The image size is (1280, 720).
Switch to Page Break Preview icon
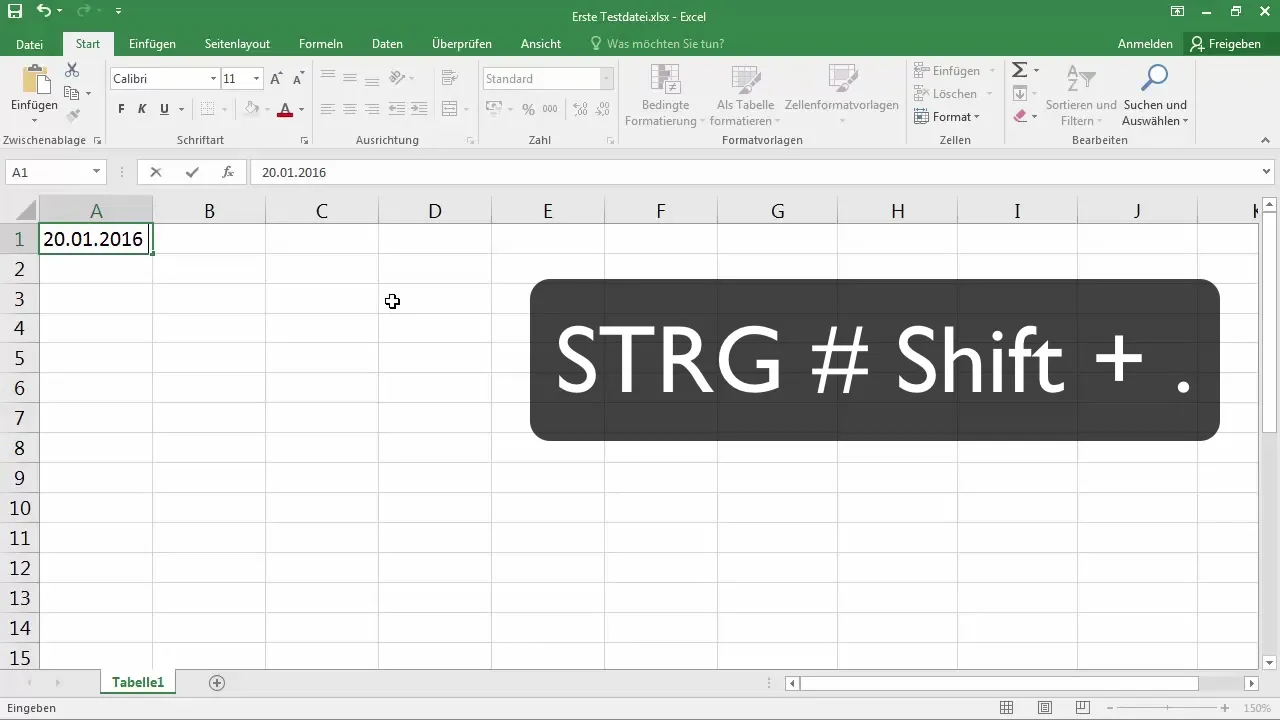1082,707
